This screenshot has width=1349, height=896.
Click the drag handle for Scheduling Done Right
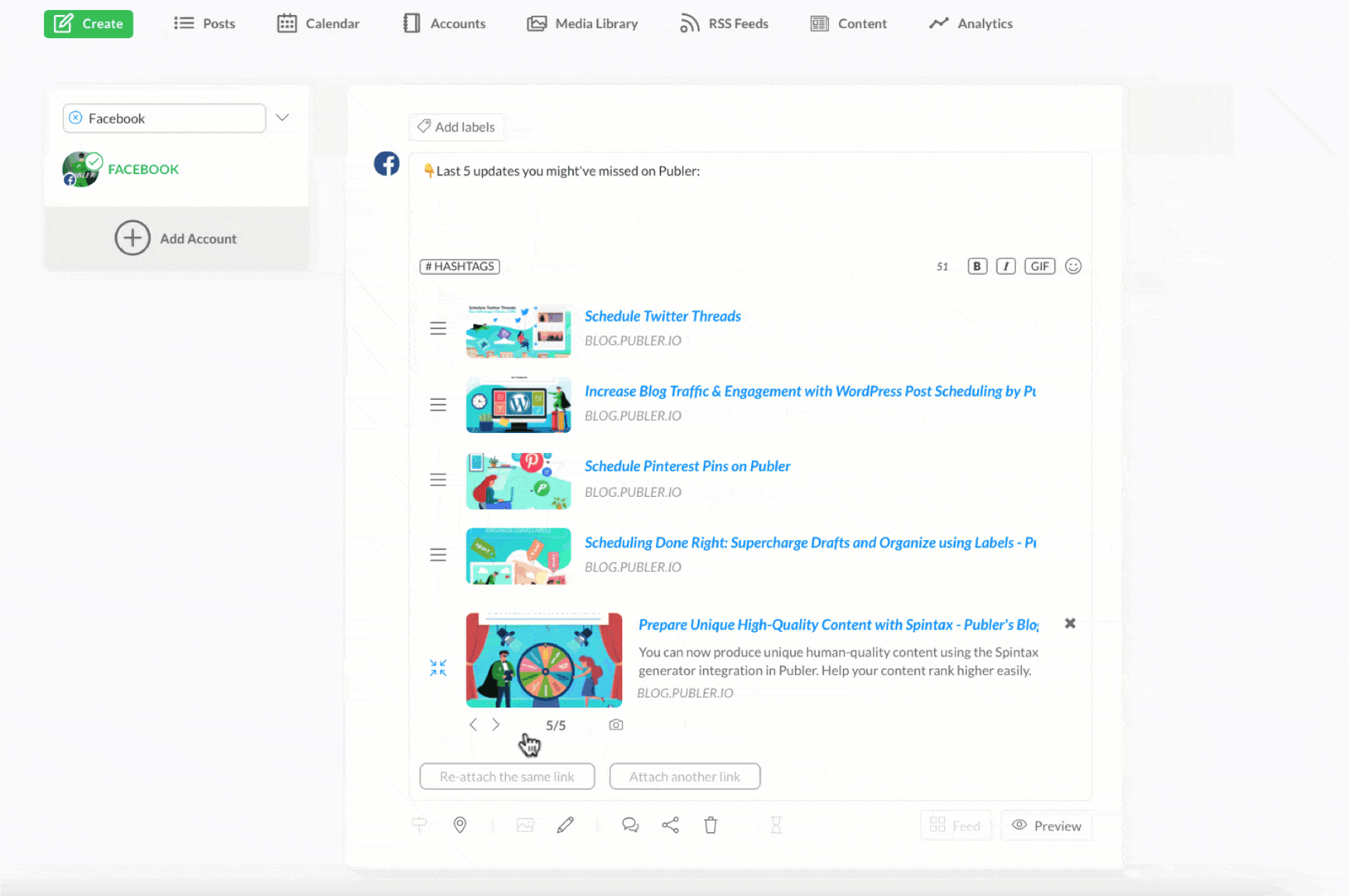coord(438,555)
